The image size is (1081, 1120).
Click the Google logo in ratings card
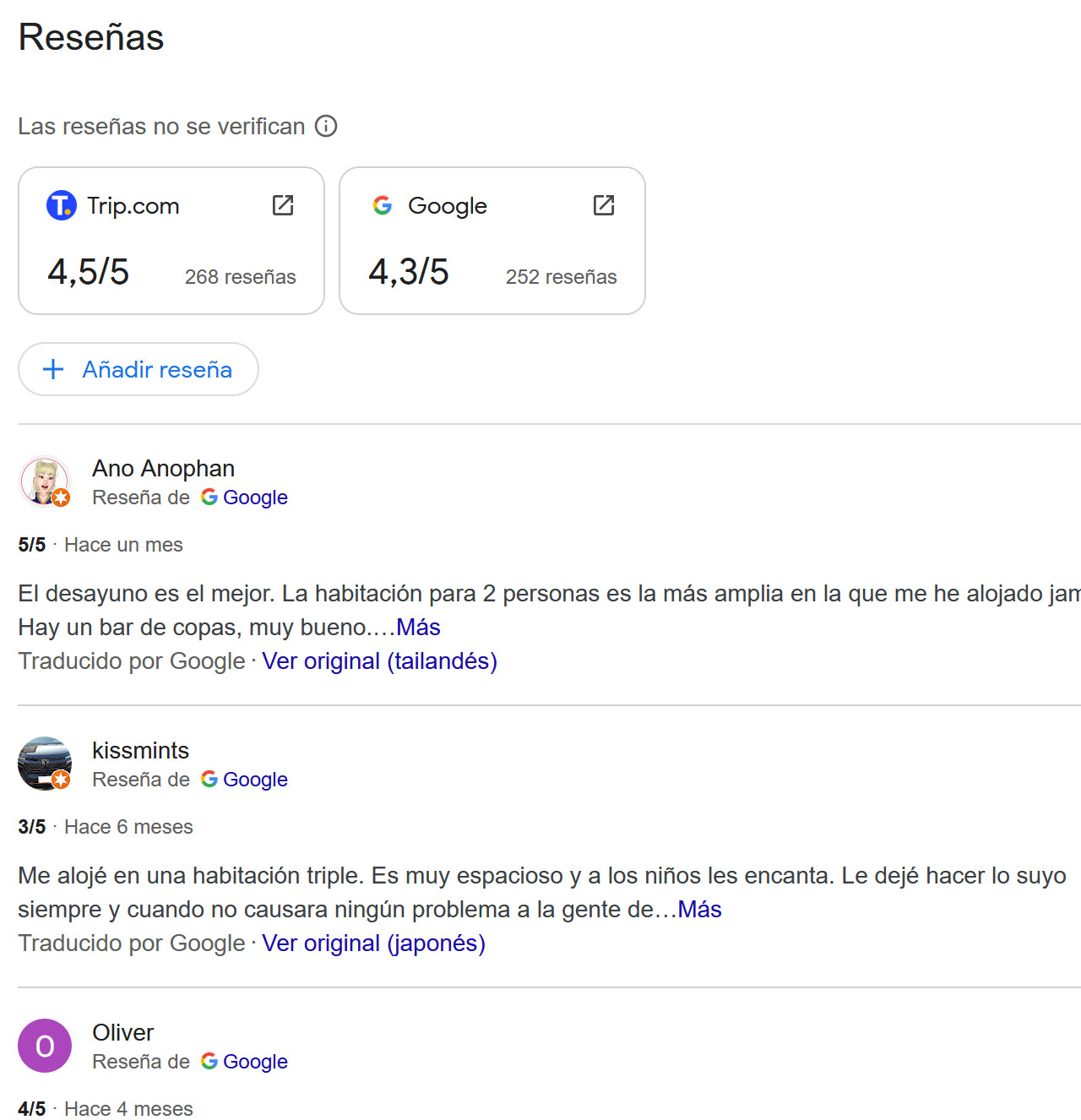pos(383,205)
